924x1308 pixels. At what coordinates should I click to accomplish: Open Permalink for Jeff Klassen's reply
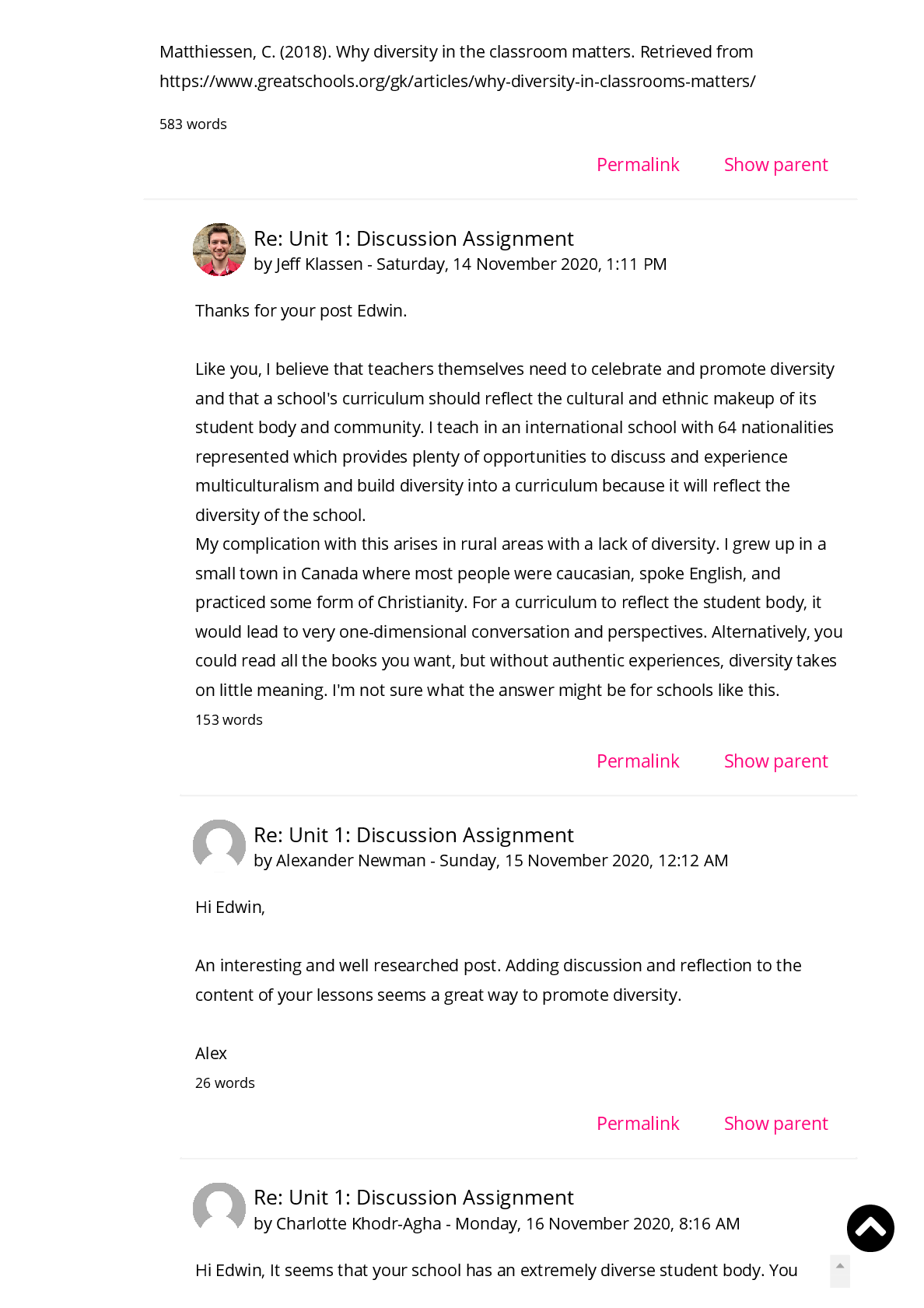click(x=638, y=761)
